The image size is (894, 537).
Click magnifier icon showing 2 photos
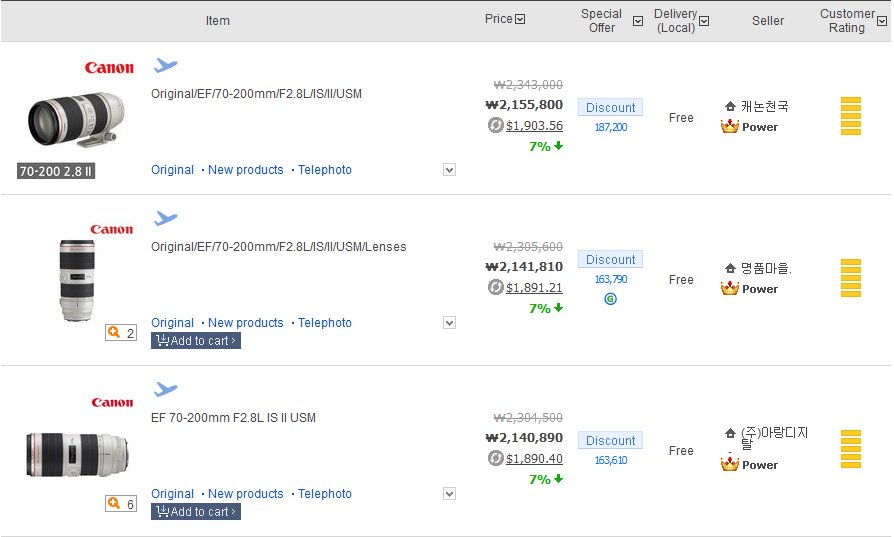pos(121,333)
